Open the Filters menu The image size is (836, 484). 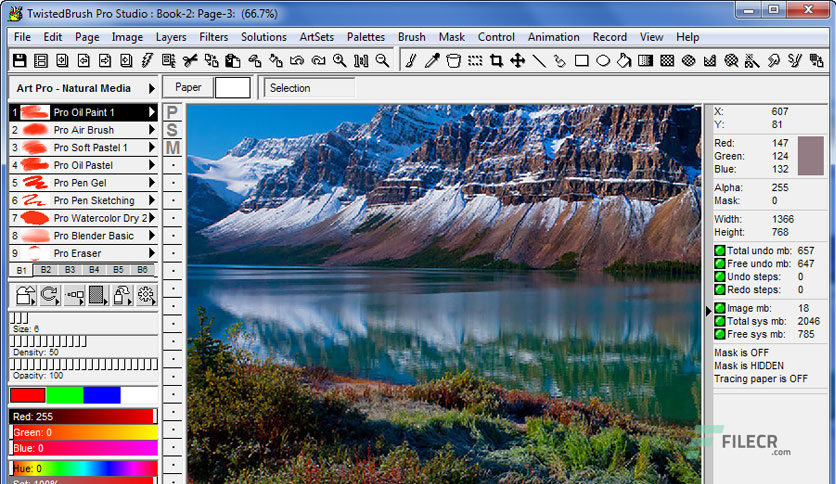coord(213,37)
